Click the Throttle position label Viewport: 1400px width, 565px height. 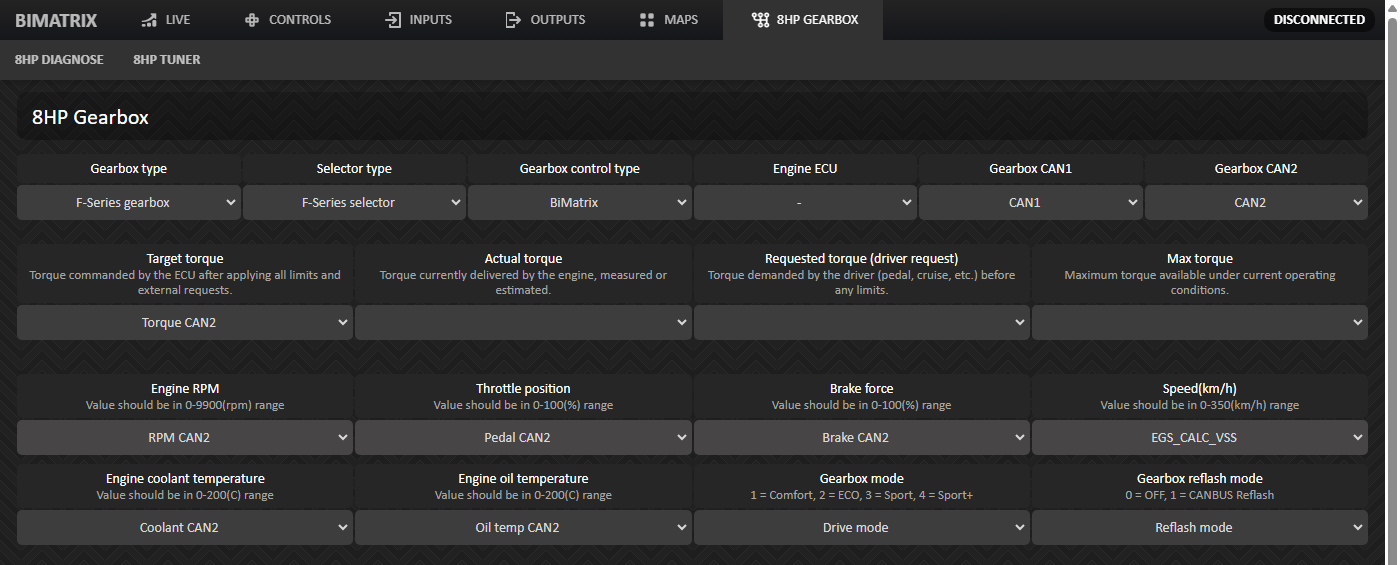click(x=523, y=389)
